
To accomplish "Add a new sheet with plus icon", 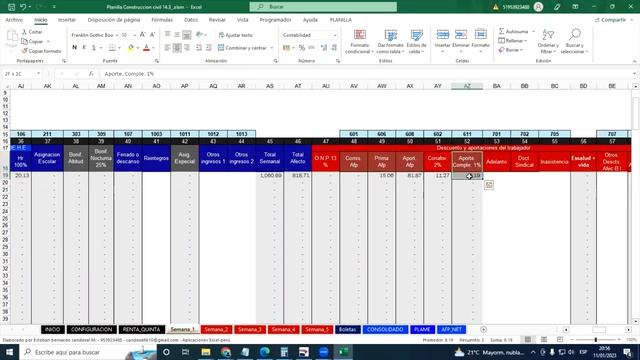I will [x=484, y=329].
